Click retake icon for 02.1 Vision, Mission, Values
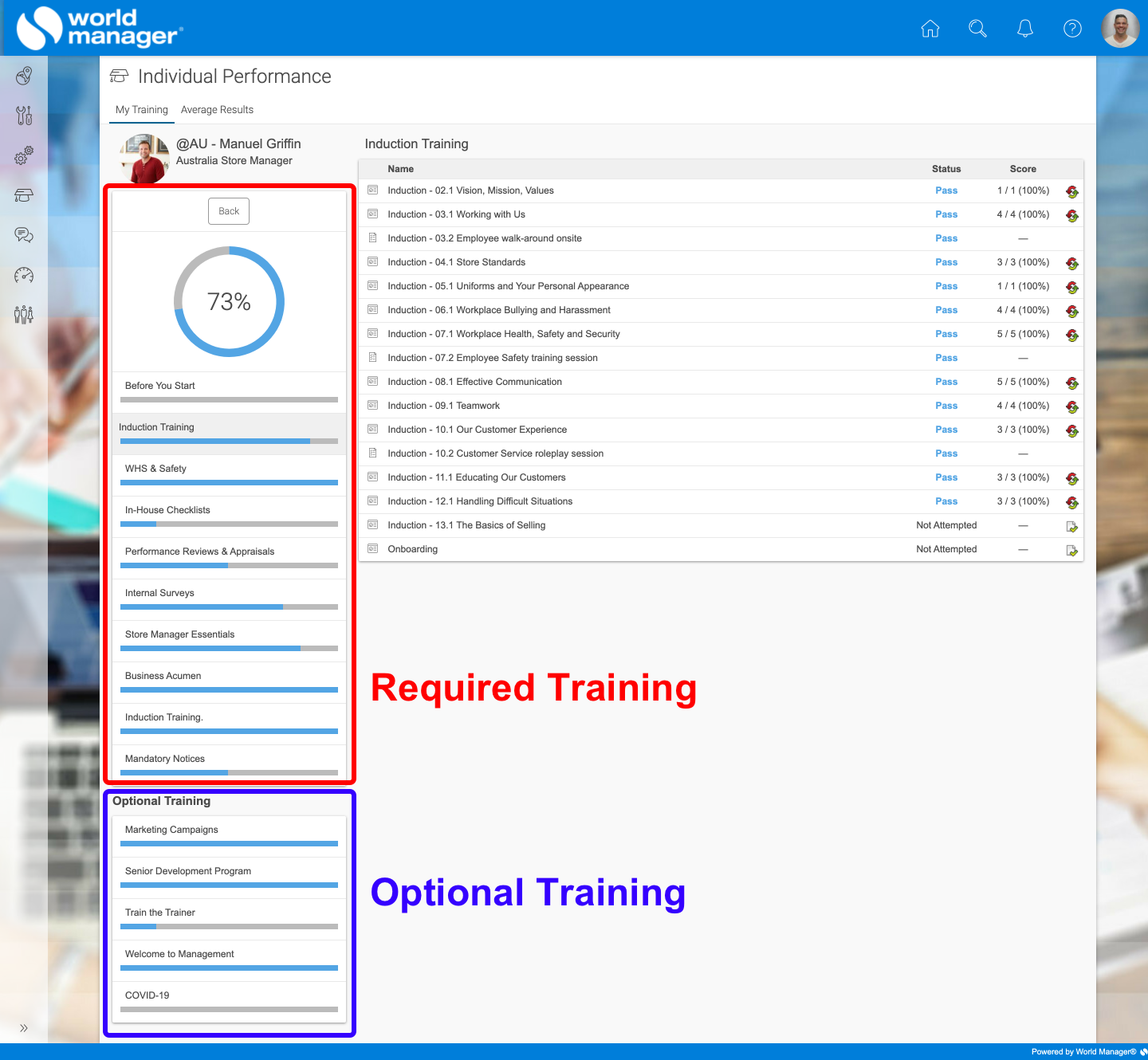1148x1060 pixels. [1071, 191]
